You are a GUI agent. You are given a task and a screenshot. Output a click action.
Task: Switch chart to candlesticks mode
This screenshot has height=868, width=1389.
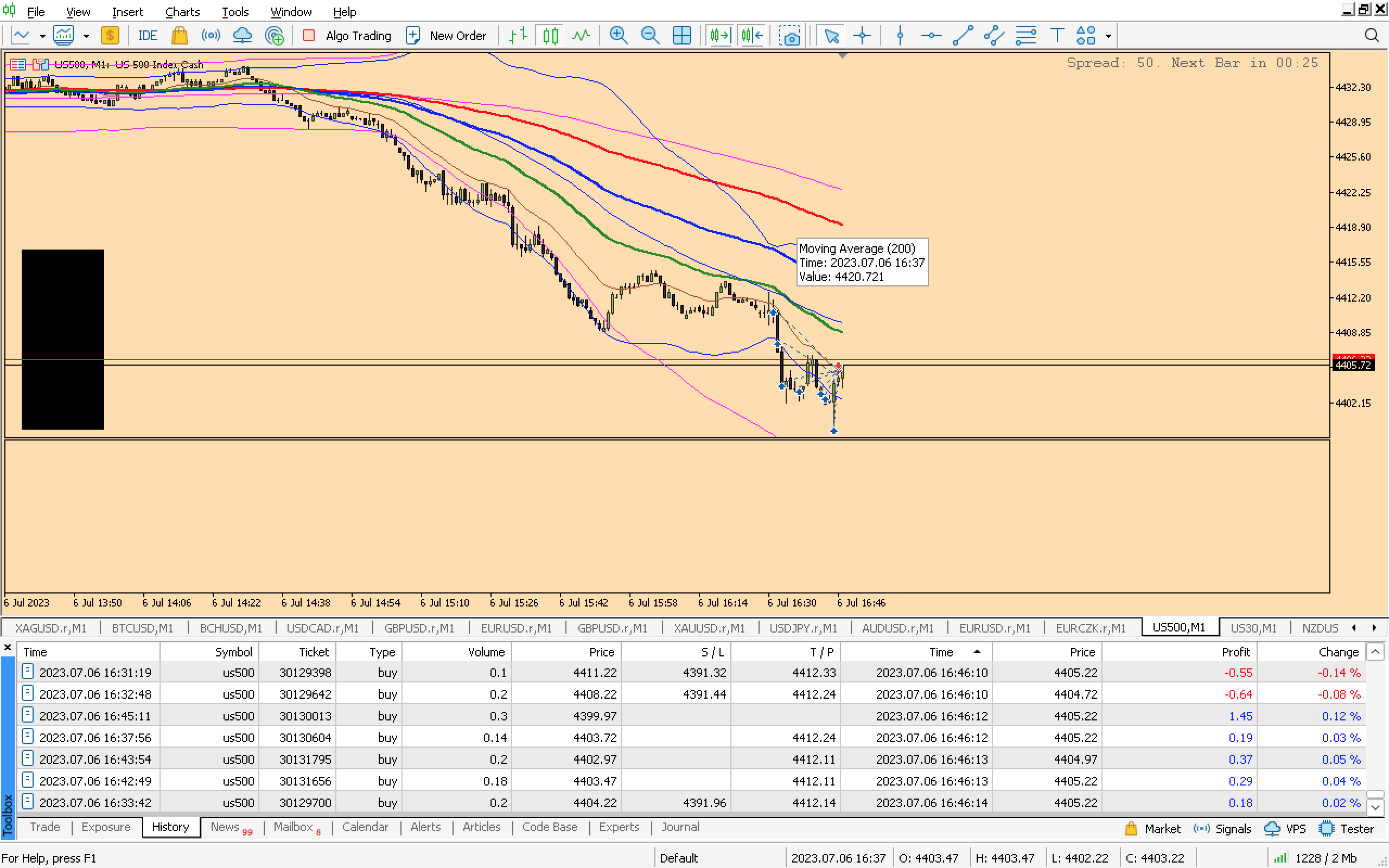(550, 36)
